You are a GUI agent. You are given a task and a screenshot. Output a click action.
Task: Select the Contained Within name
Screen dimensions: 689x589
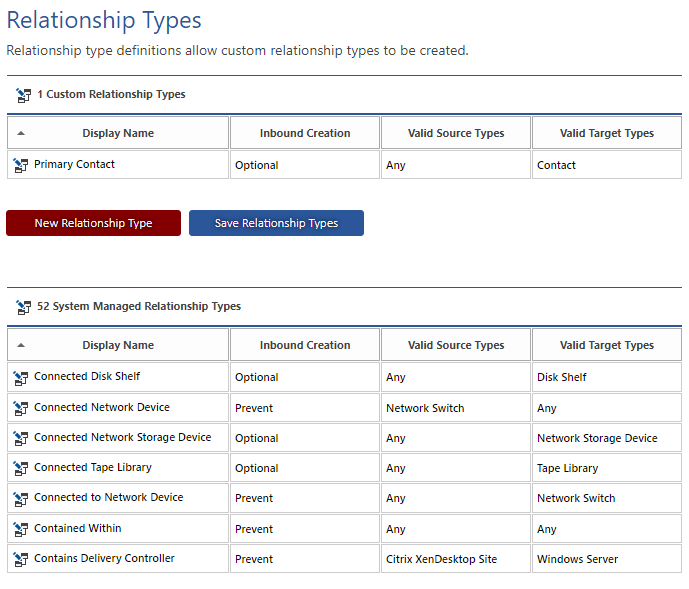78,528
